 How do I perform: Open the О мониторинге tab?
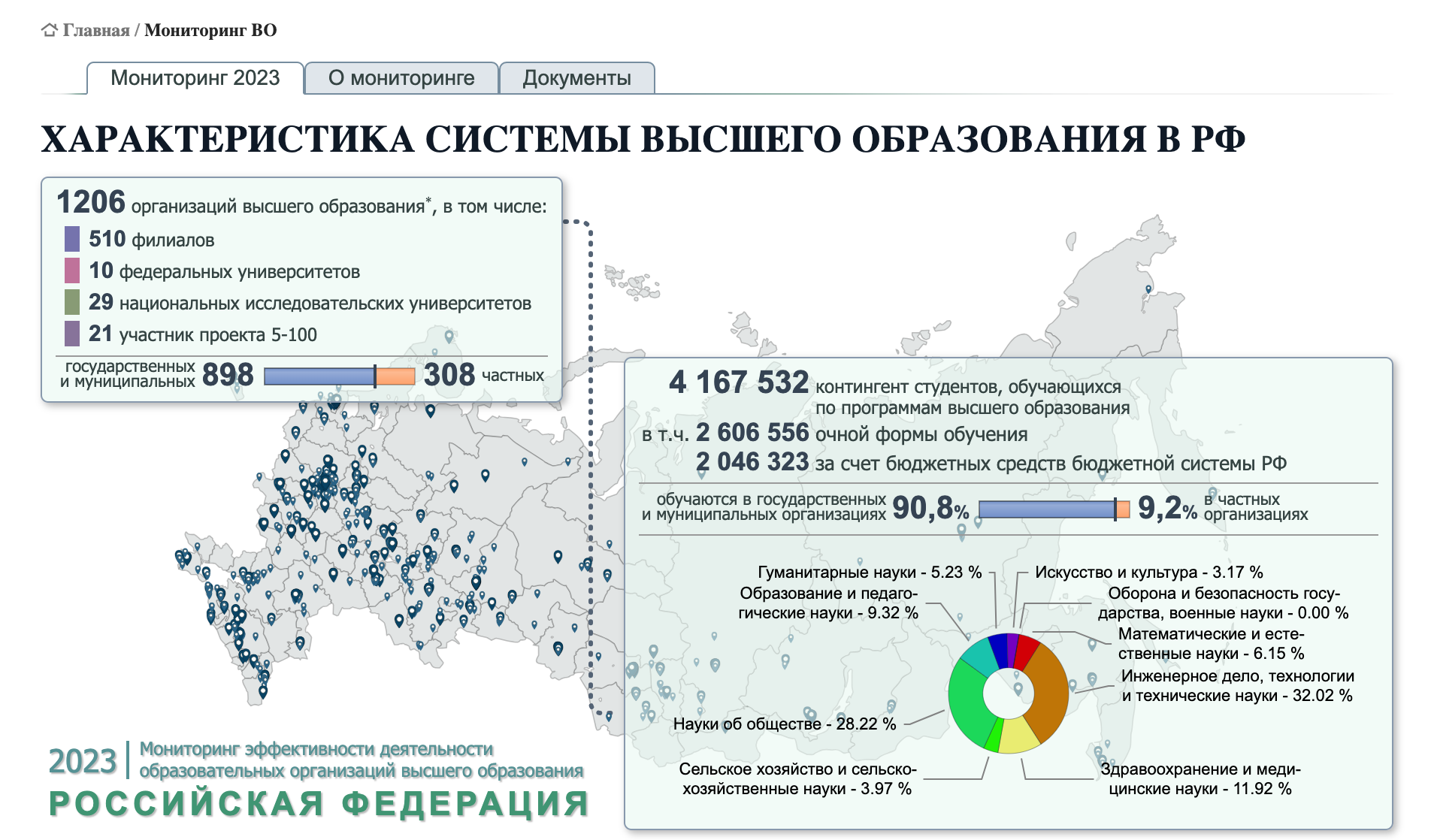[401, 78]
